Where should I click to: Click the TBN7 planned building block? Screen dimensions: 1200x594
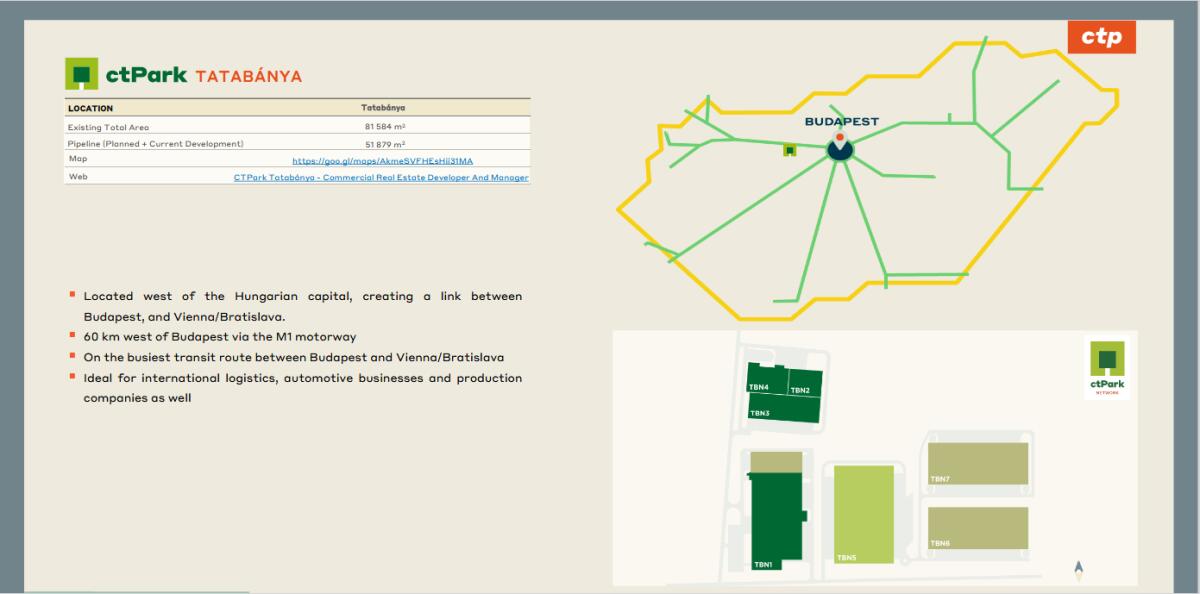(977, 463)
